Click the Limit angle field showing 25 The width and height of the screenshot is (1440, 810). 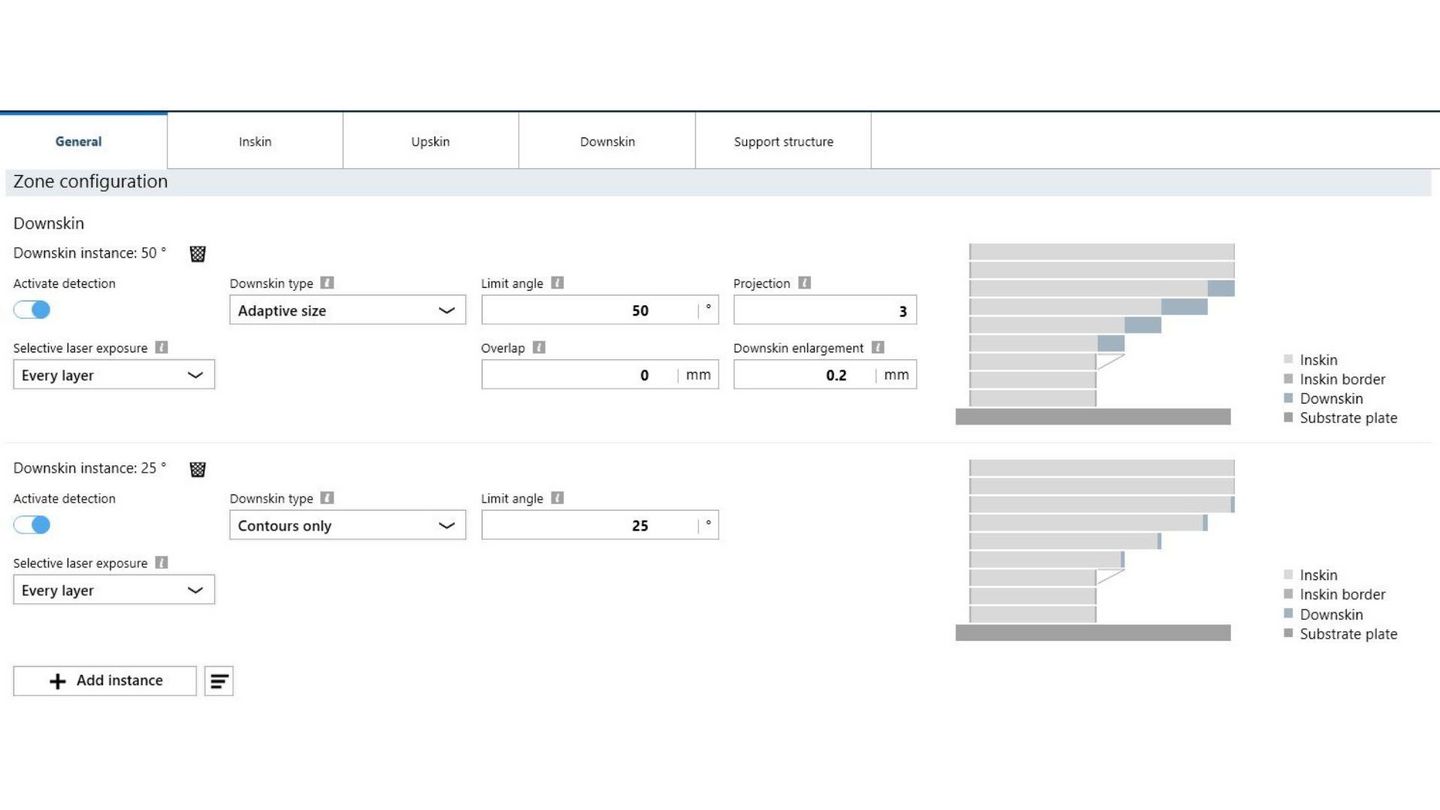coord(590,525)
